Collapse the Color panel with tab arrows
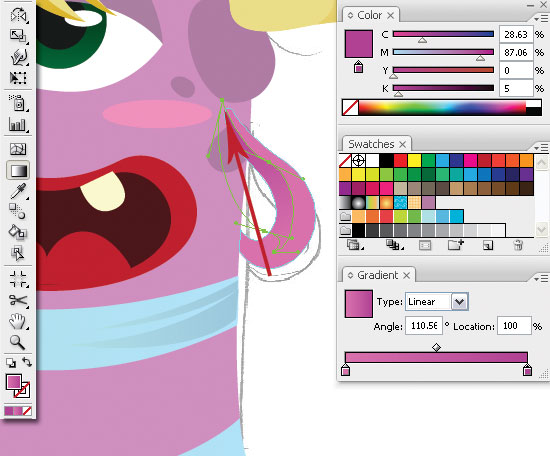 [x=350, y=15]
